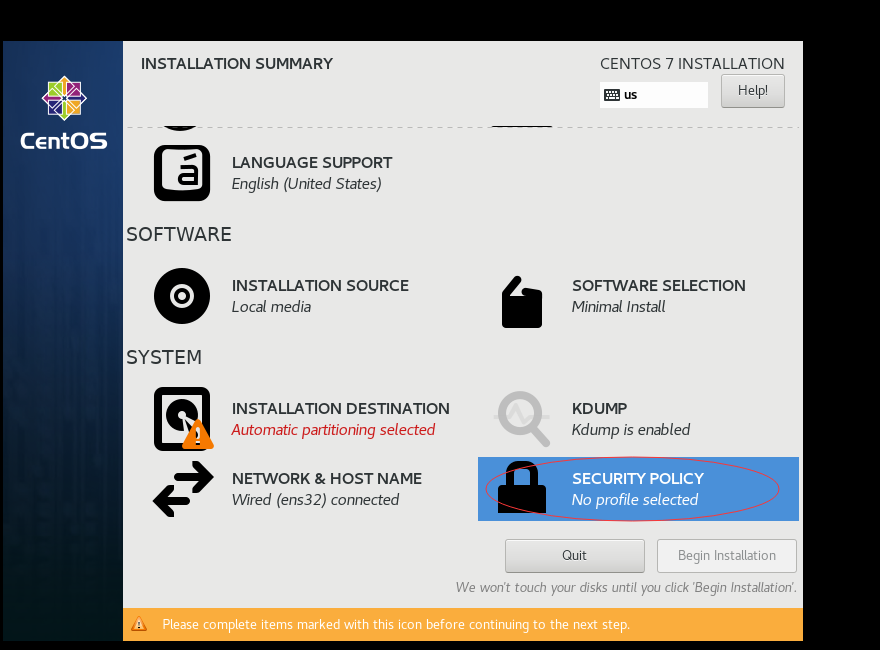
Task: Open the Software Selection package icon
Action: (522, 302)
